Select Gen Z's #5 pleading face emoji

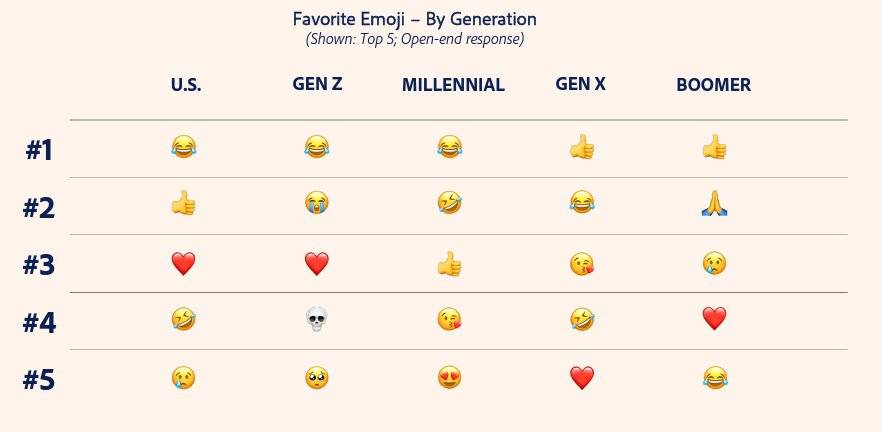click(x=317, y=378)
